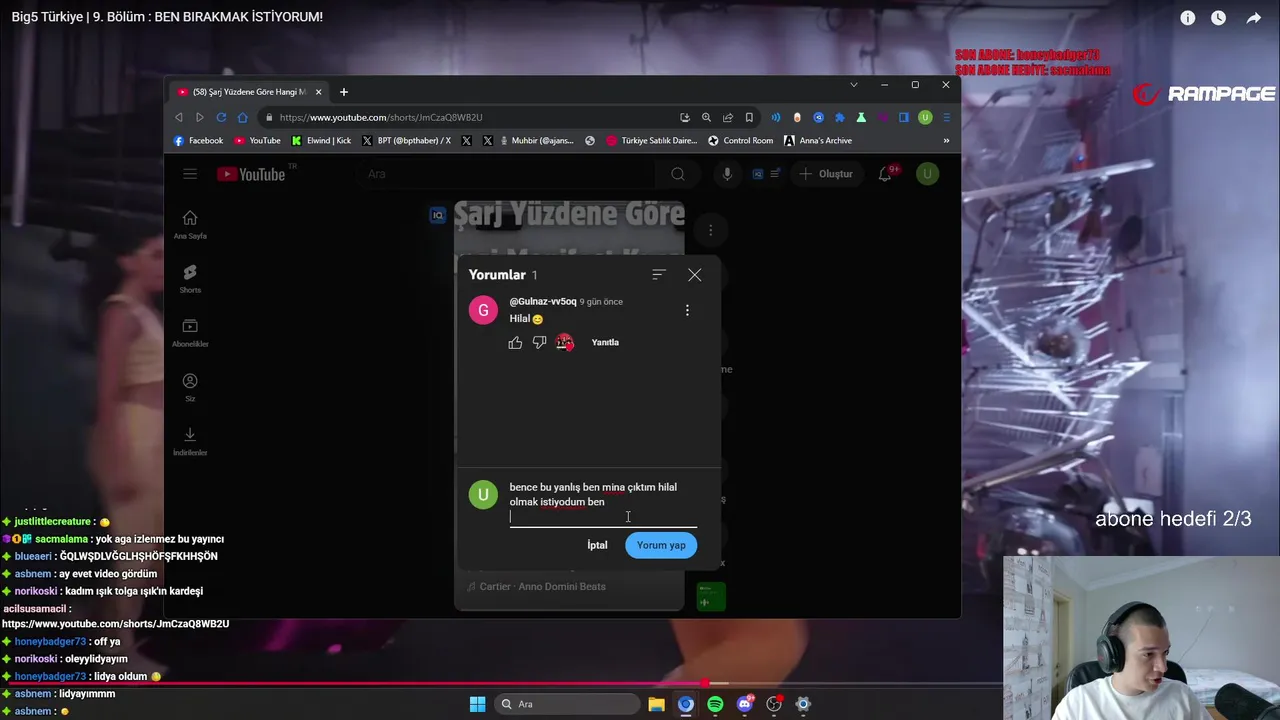
Task: Open Settings gear in taskbar
Action: tap(803, 704)
